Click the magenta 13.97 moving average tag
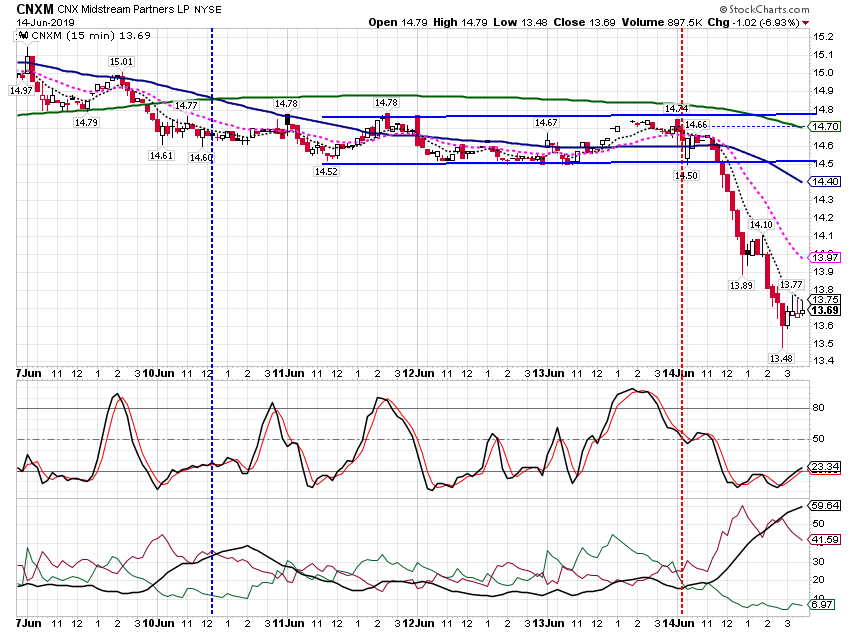This screenshot has height=633, width=850. pos(825,257)
